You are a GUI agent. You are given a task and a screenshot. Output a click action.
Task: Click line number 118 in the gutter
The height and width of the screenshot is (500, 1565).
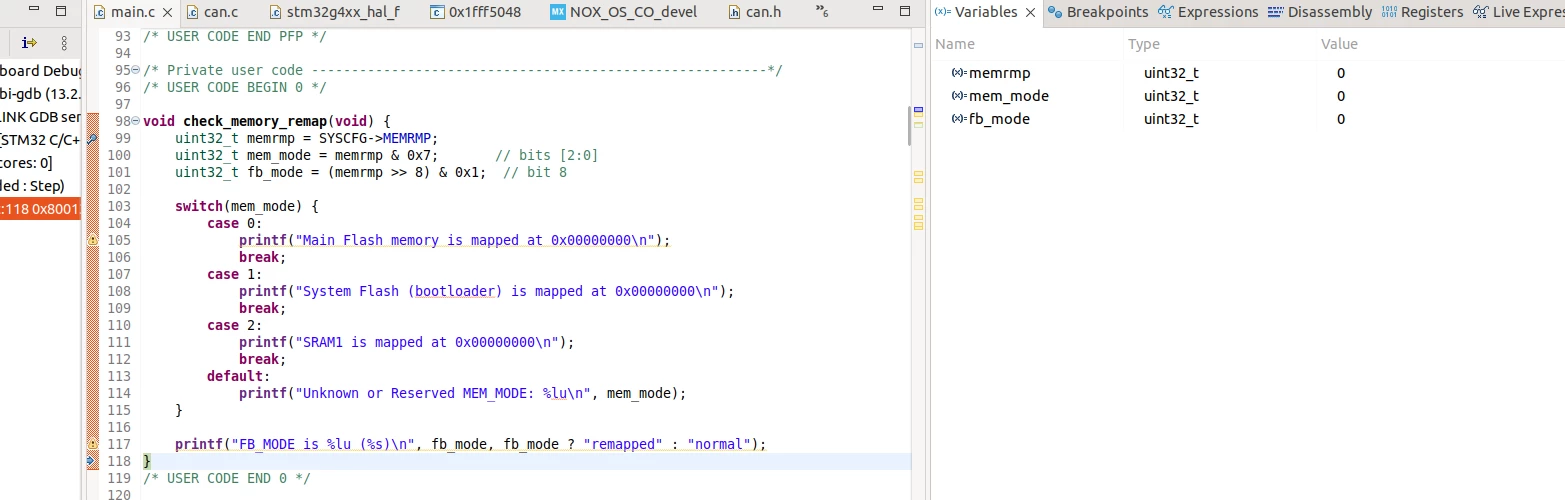click(118, 461)
